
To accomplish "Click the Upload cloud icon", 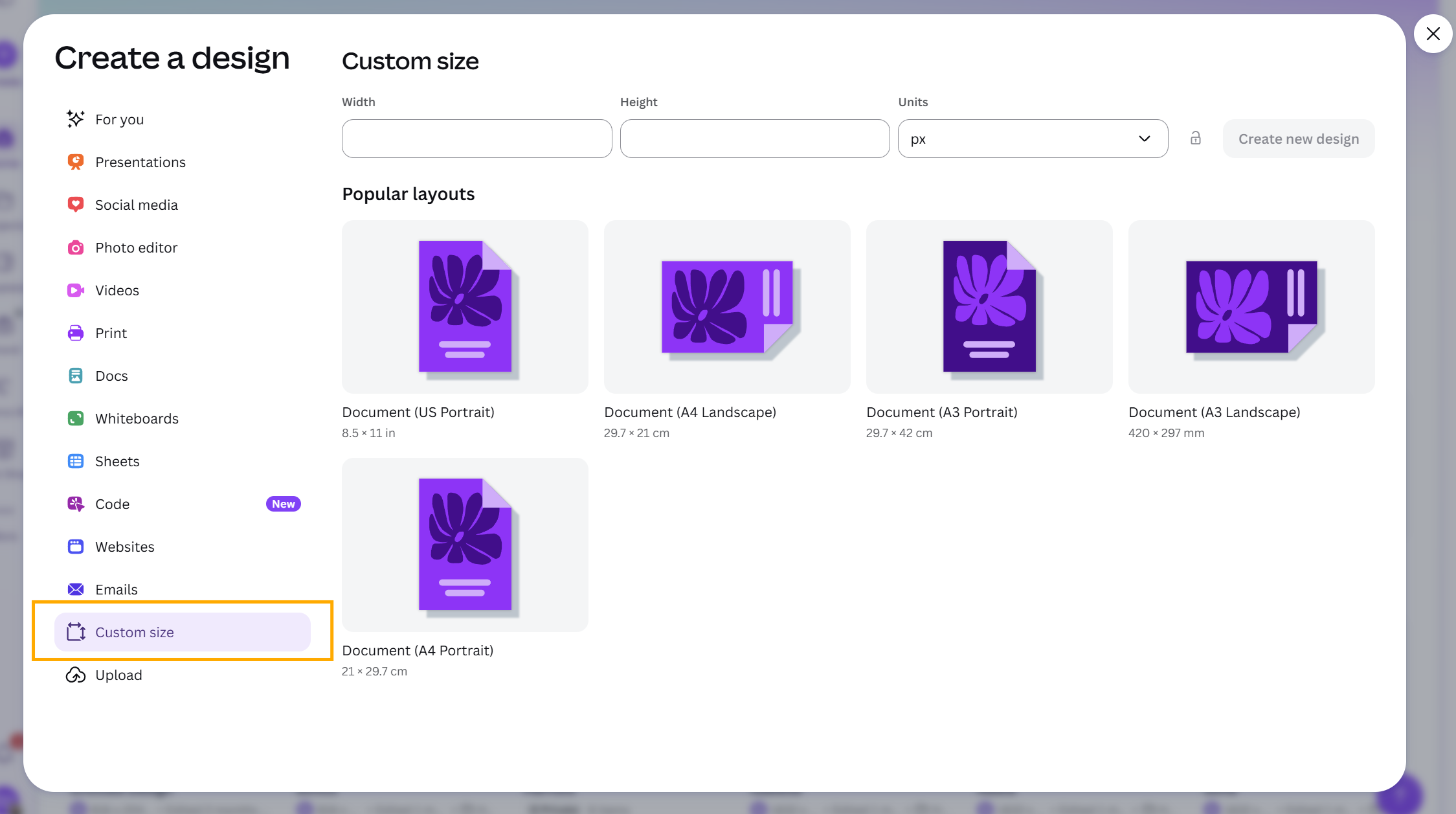I will [76, 675].
